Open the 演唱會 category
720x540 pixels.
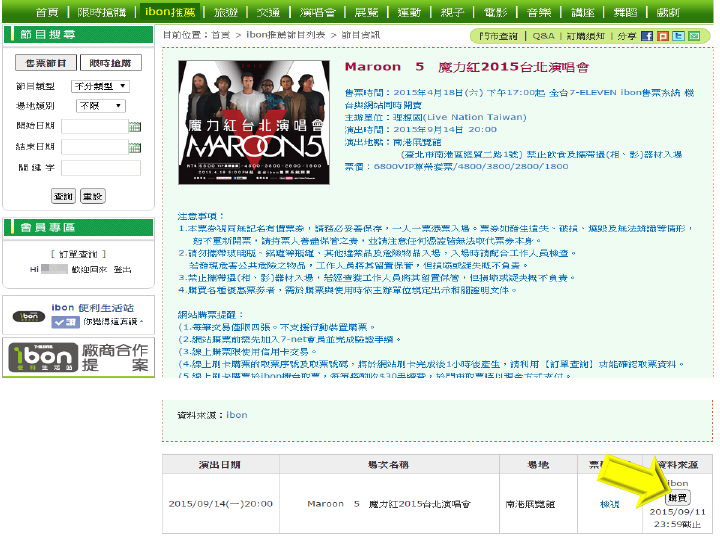[x=318, y=12]
